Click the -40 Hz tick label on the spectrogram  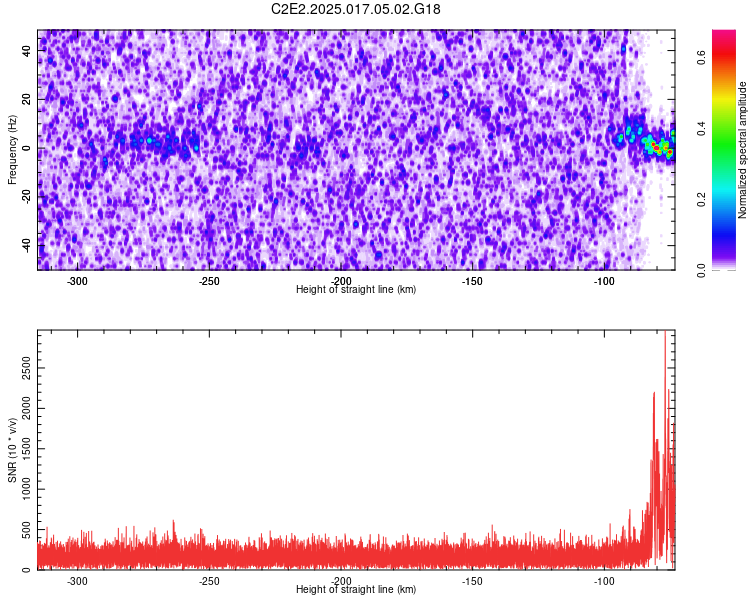click(x=27, y=245)
